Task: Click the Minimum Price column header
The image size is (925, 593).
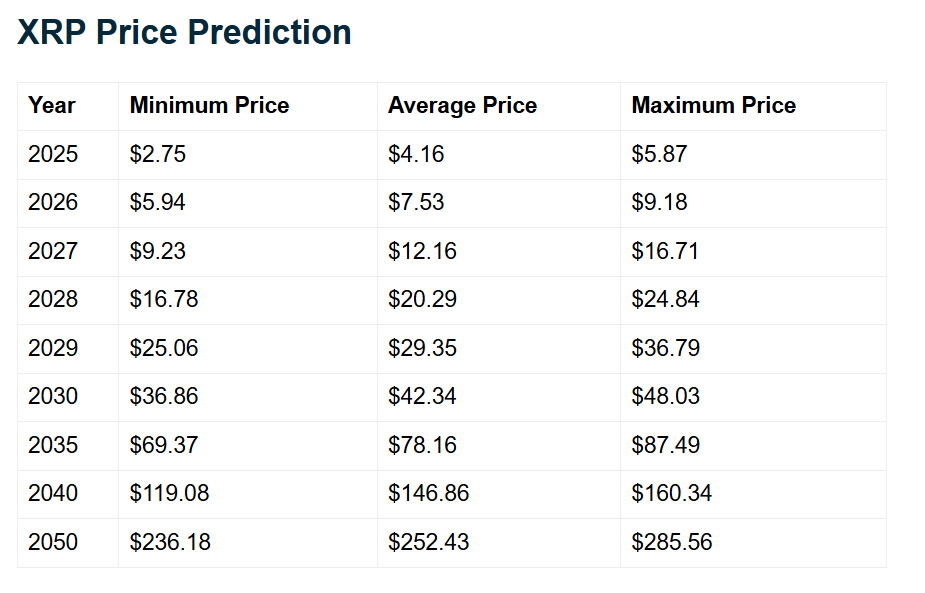Action: 209,106
